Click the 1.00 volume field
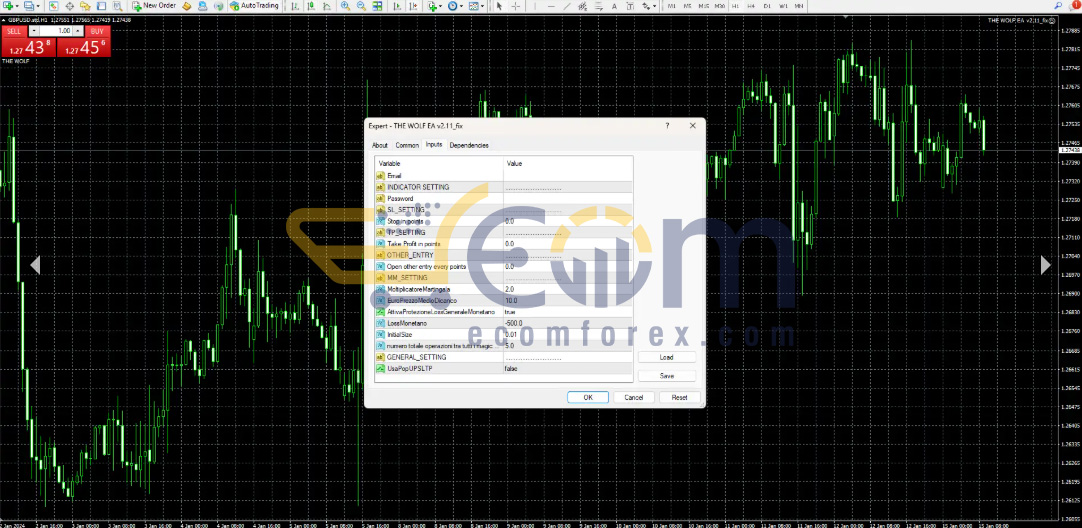This screenshot has height=528, width=1082. tap(56, 31)
